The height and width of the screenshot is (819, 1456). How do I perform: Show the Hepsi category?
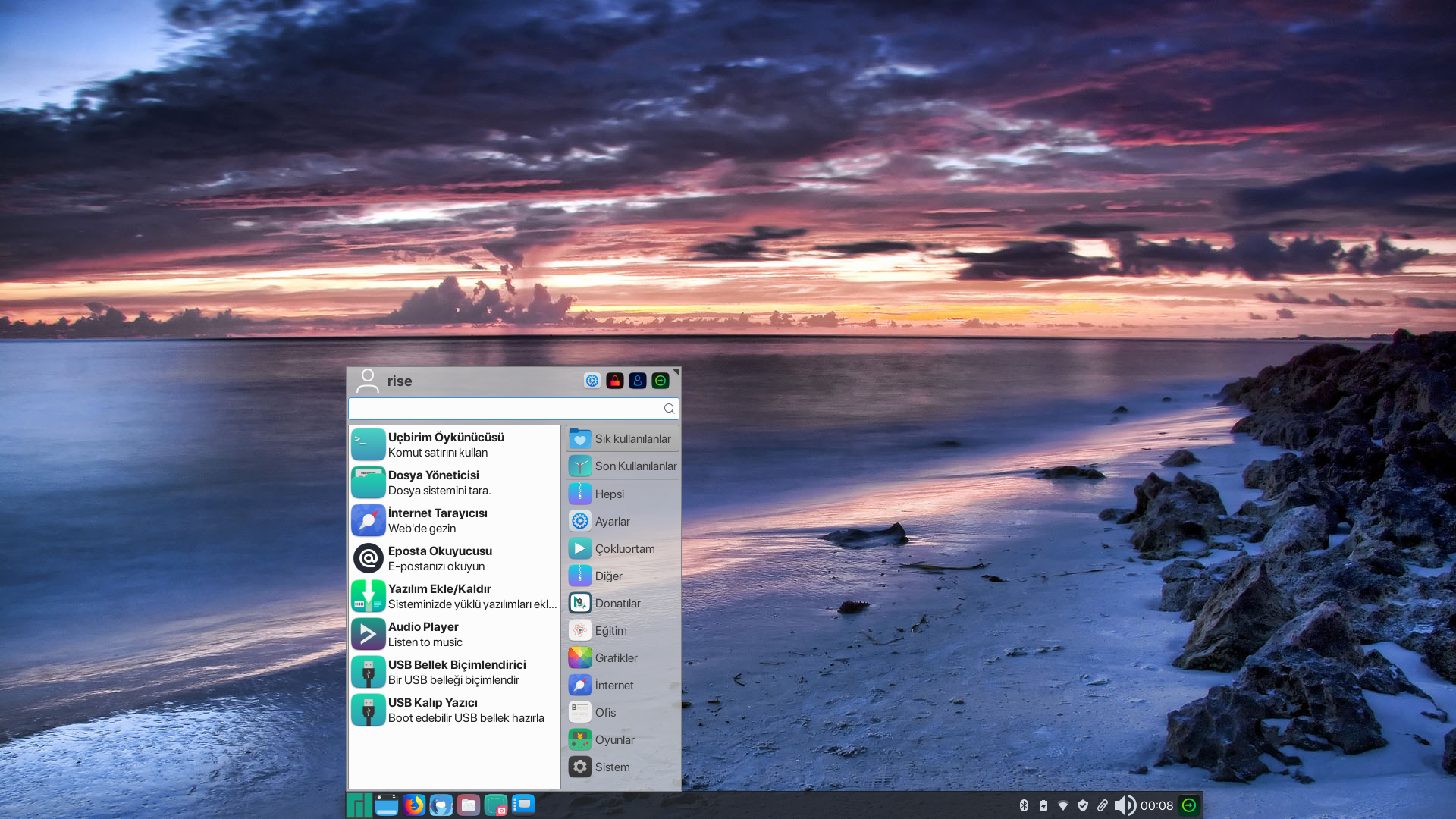(x=623, y=494)
